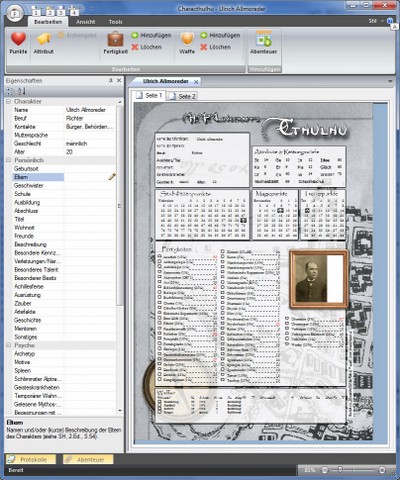The height and width of the screenshot is (480, 400).
Task: Click the help icon beside Stil
Action: pos(389,21)
